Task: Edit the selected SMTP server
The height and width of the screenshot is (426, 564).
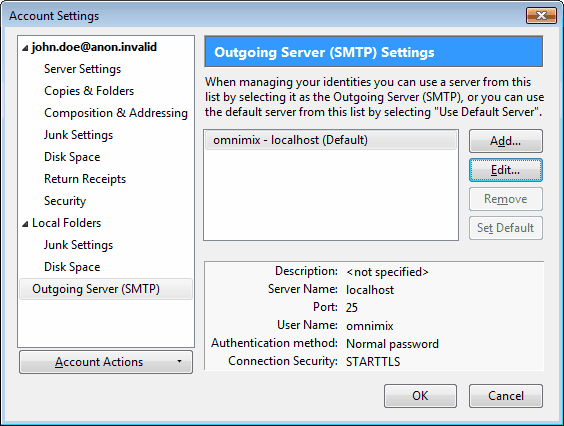Action: point(505,170)
